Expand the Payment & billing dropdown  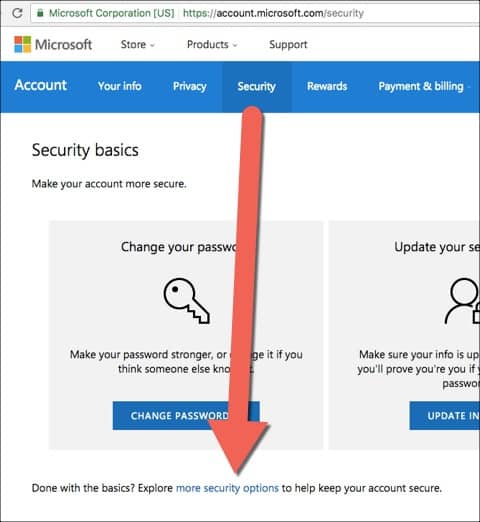tap(425, 86)
